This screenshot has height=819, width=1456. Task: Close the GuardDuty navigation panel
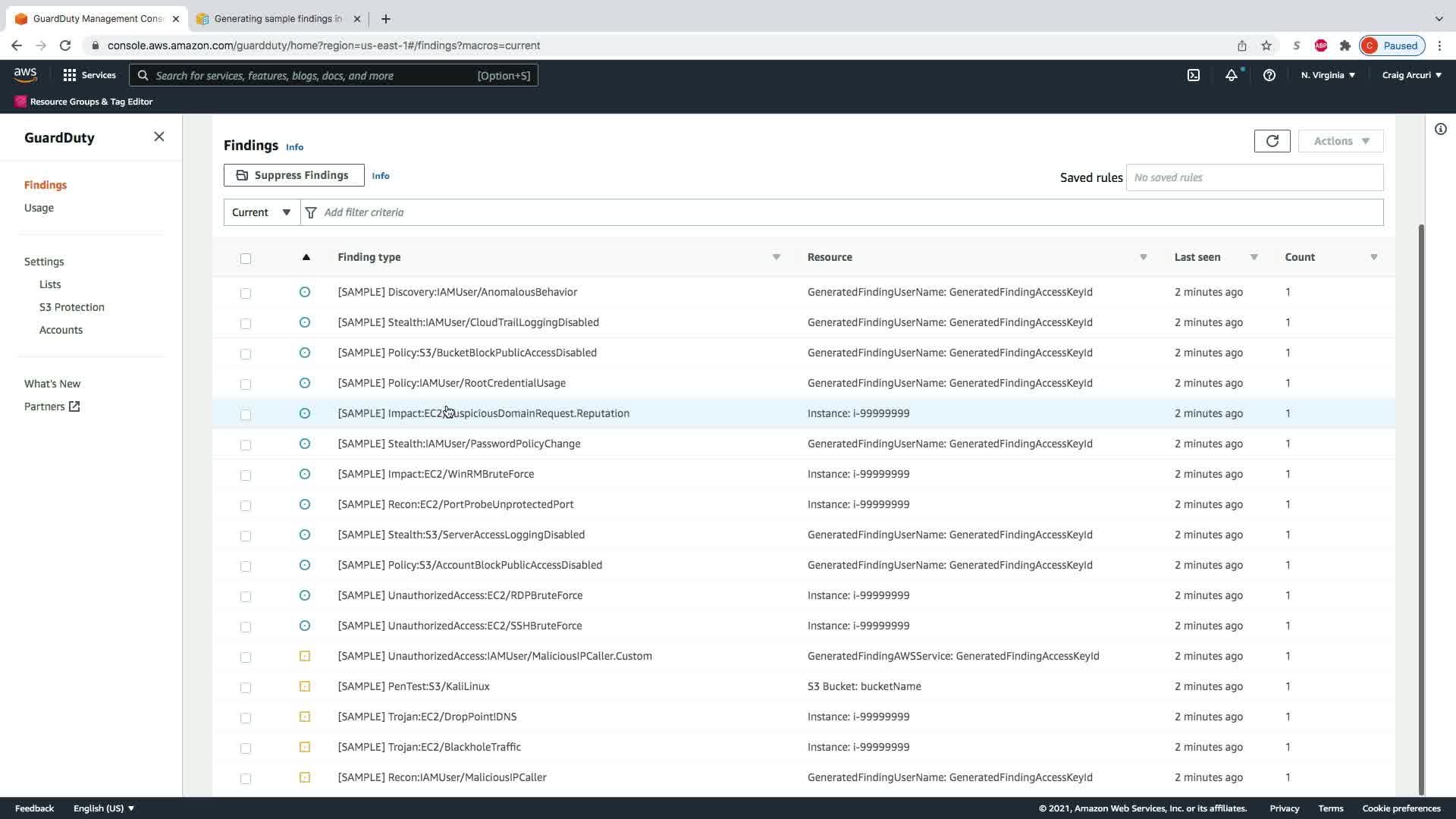(x=158, y=136)
